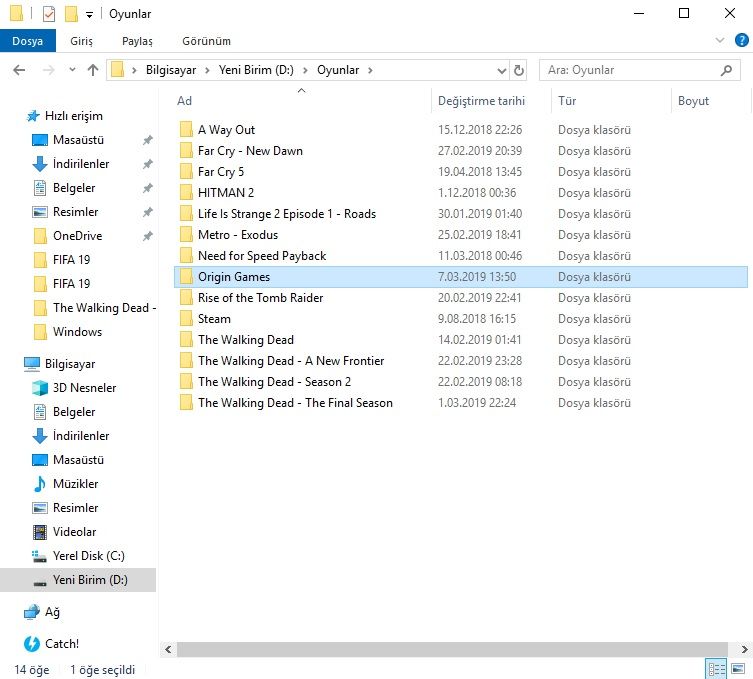Viewport: 753px width, 679px height.
Task: Expand chevron after Oyunlar in breadcrumb
Action: (x=370, y=71)
